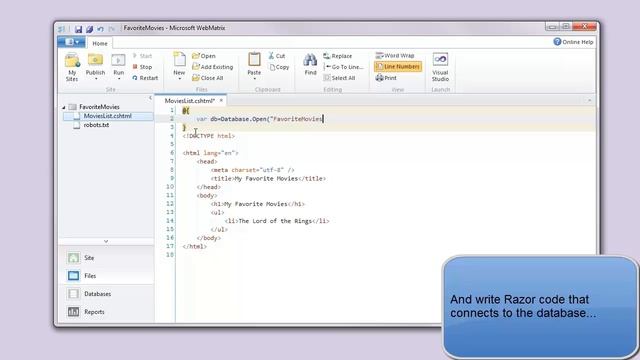Select robots.txt in file tree
This screenshot has height=360, width=640.
[x=96, y=125]
